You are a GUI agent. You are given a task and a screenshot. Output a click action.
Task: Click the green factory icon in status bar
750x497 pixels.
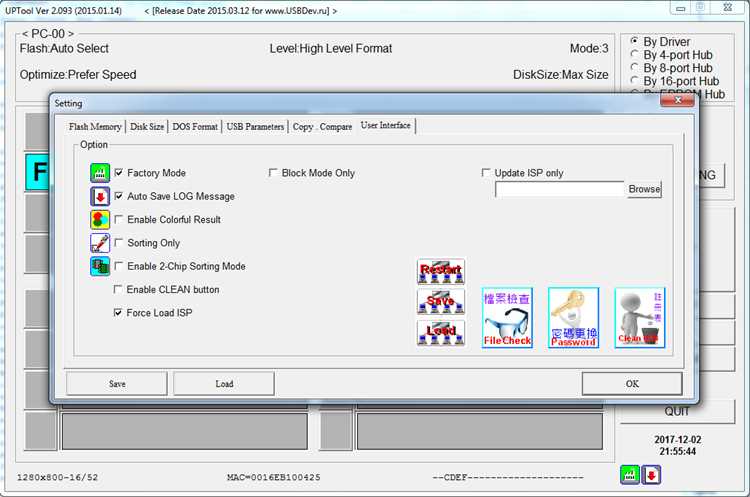coord(629,475)
